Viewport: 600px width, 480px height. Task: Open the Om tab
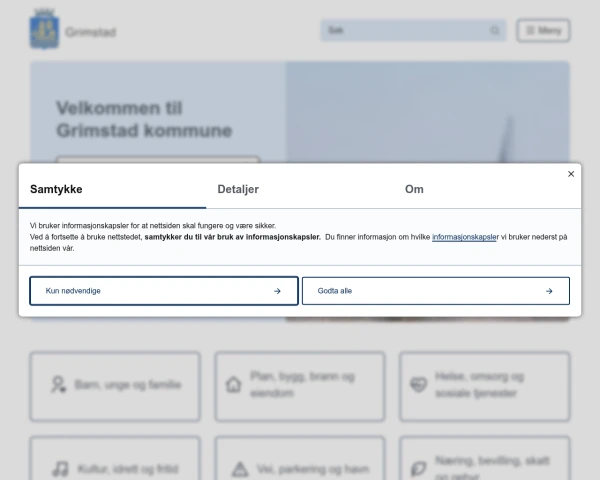(x=414, y=189)
